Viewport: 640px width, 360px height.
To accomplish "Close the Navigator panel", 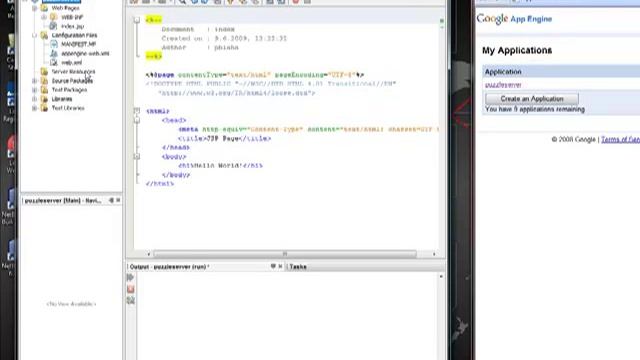I will [118, 200].
